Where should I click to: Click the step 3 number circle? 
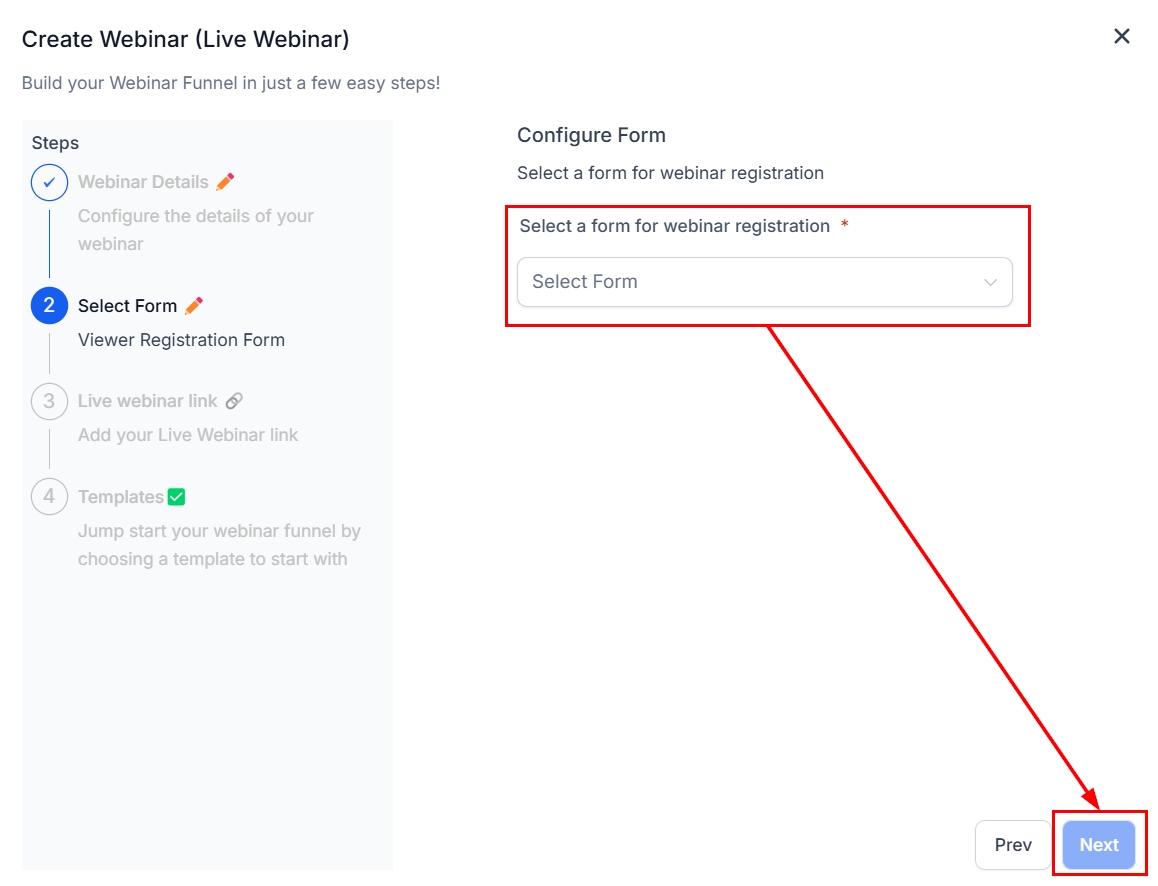point(49,402)
